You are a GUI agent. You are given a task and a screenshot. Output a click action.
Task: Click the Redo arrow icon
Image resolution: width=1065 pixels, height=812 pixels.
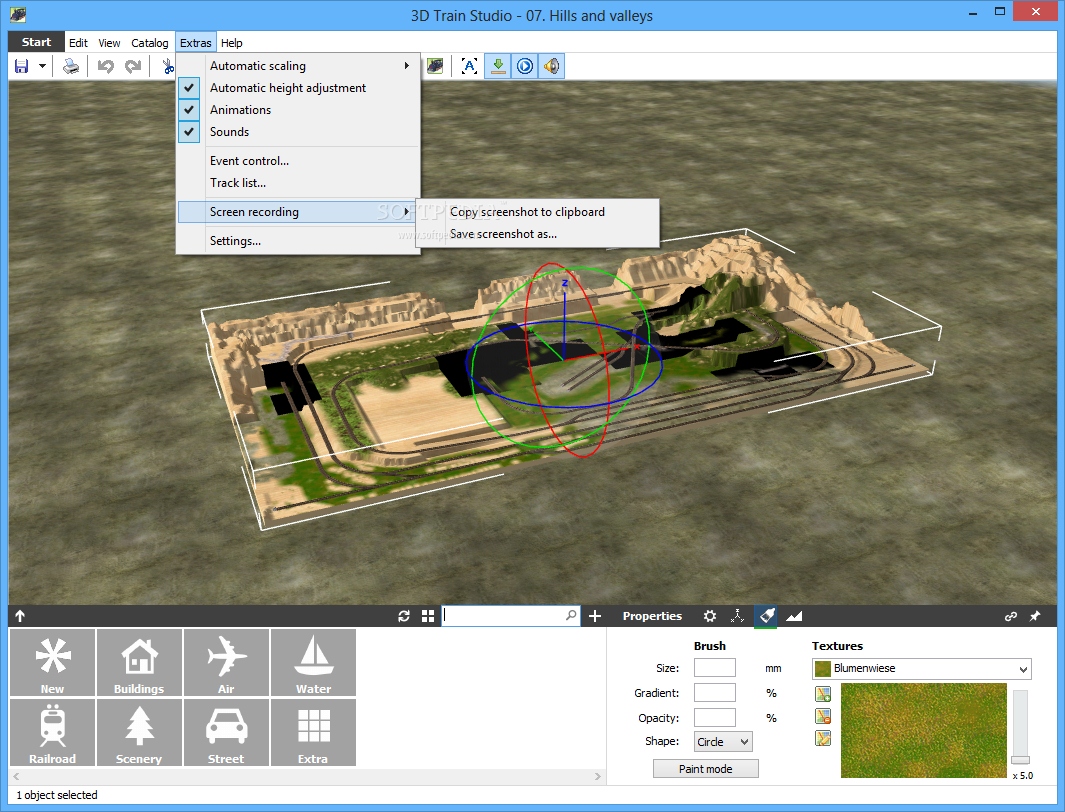coord(133,66)
